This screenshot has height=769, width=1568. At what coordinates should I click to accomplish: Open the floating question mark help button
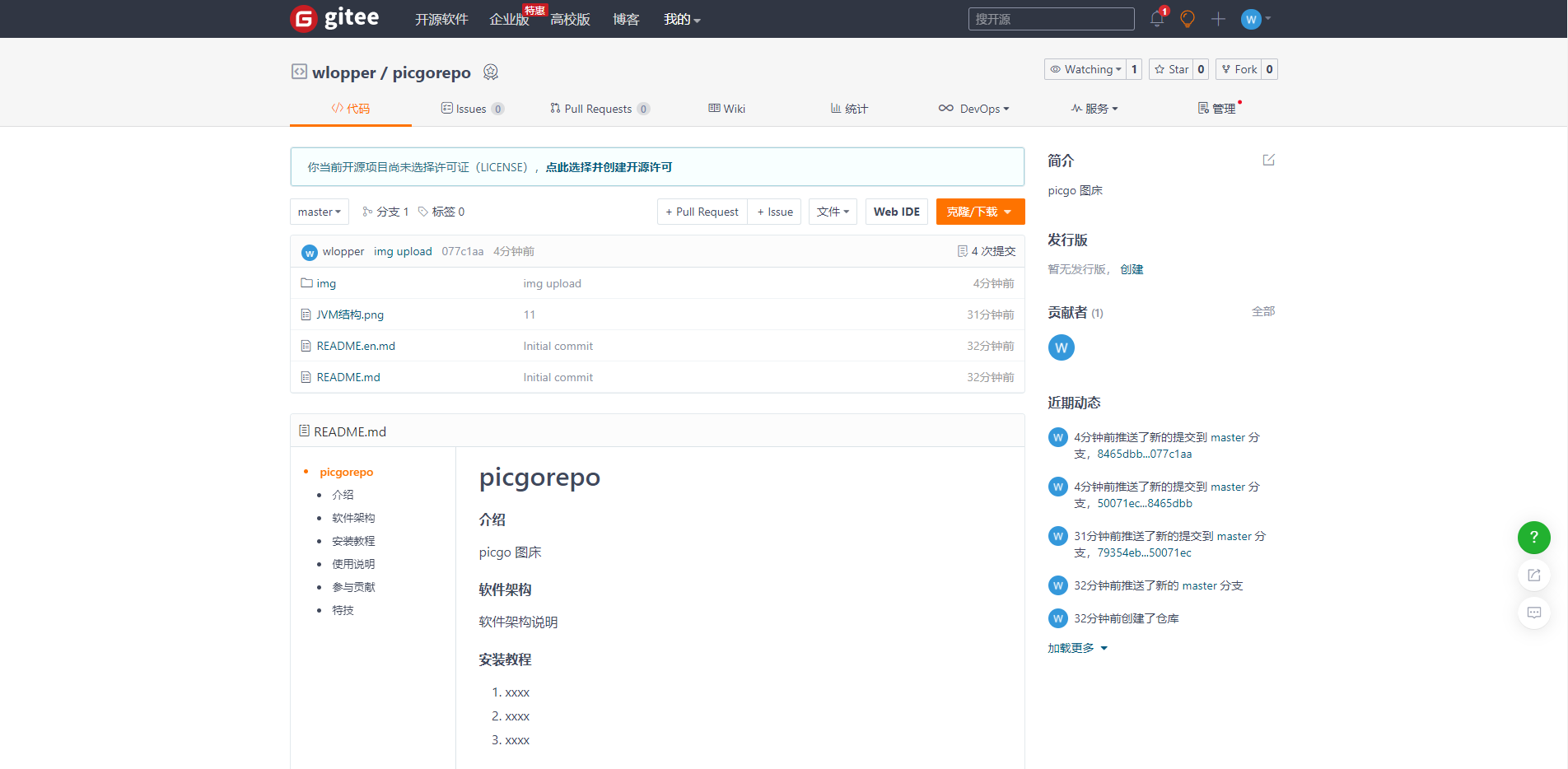(x=1533, y=538)
